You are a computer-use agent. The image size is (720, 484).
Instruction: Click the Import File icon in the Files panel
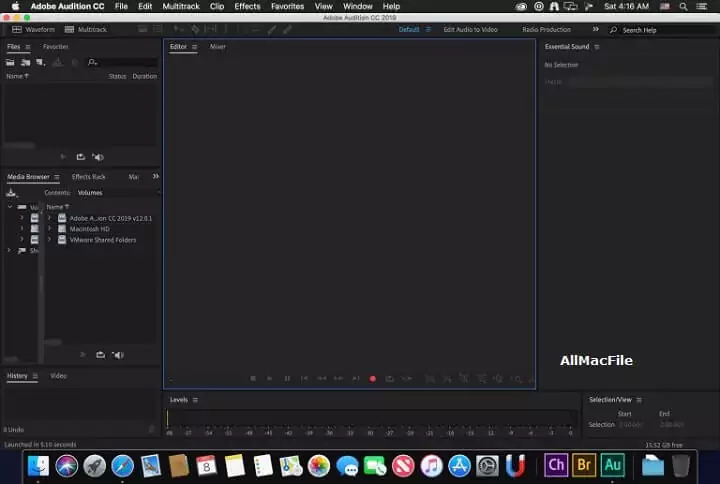pyautogui.click(x=26, y=62)
